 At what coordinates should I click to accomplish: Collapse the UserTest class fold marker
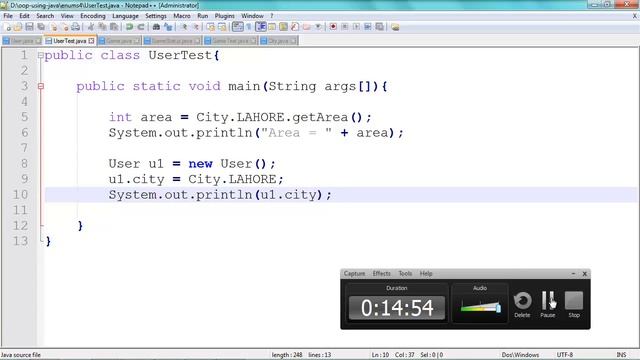tap(40, 56)
